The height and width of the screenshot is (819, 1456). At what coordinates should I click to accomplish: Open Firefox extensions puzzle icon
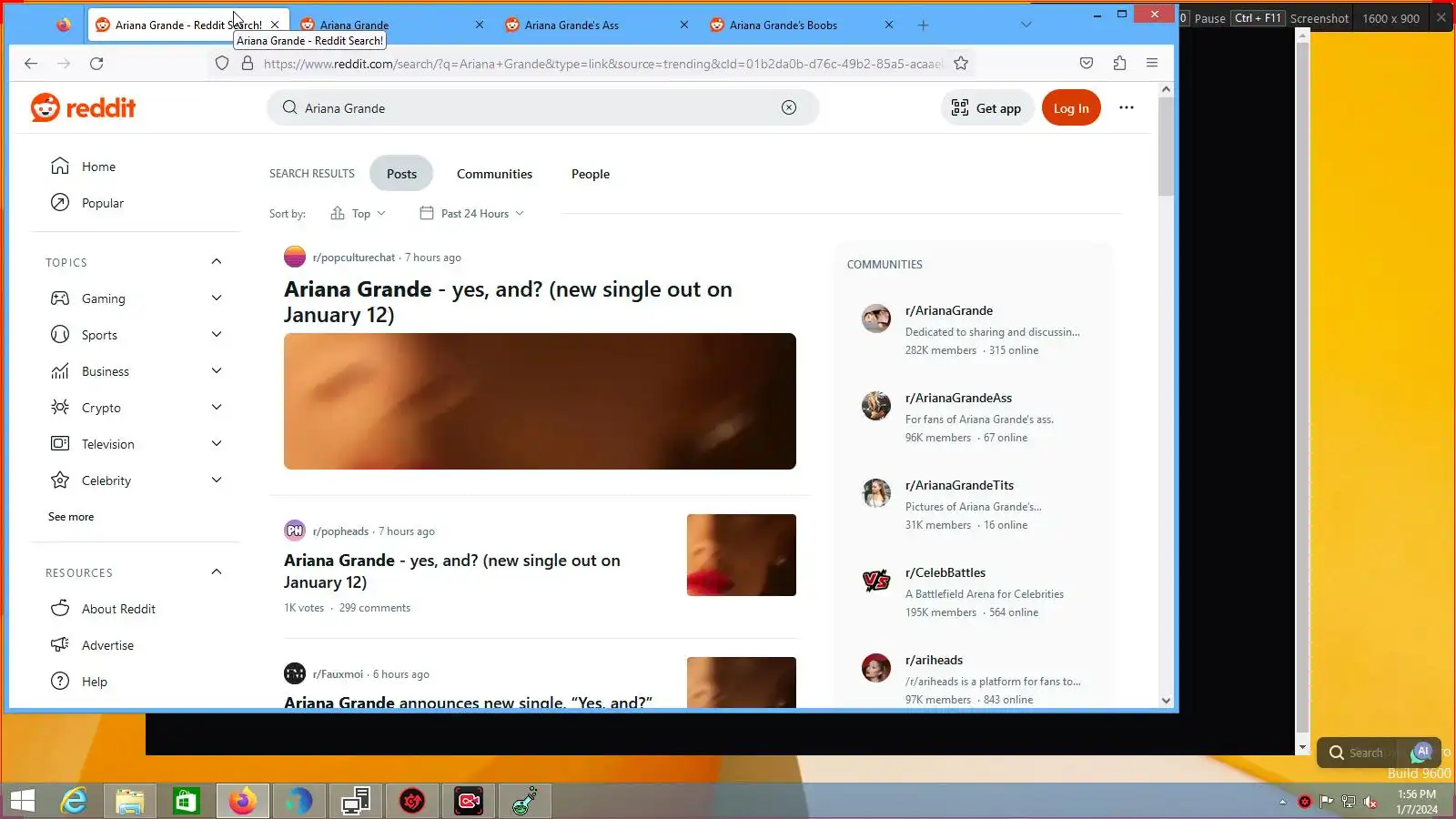[1119, 64]
